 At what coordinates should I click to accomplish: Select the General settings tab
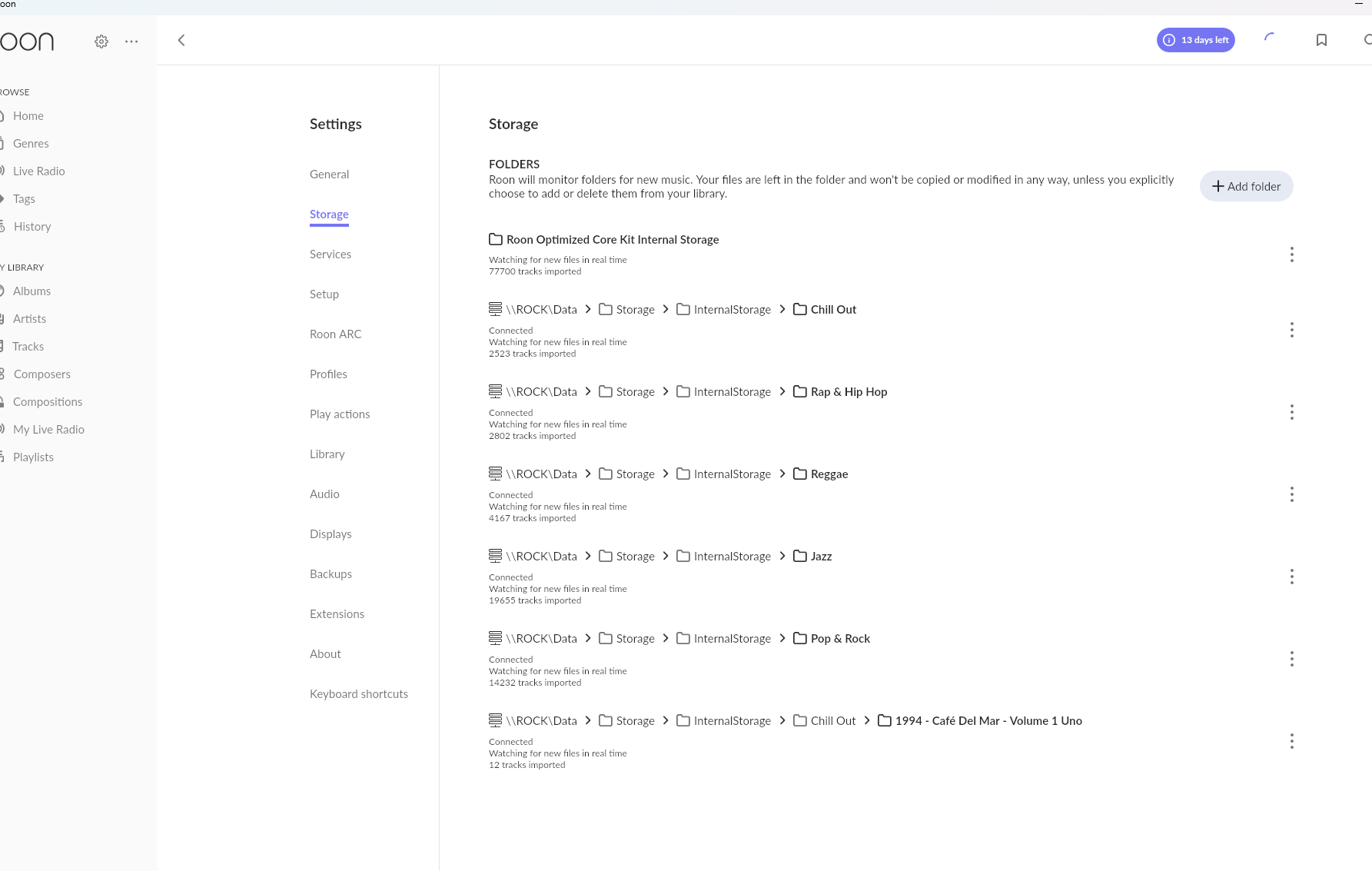(329, 175)
